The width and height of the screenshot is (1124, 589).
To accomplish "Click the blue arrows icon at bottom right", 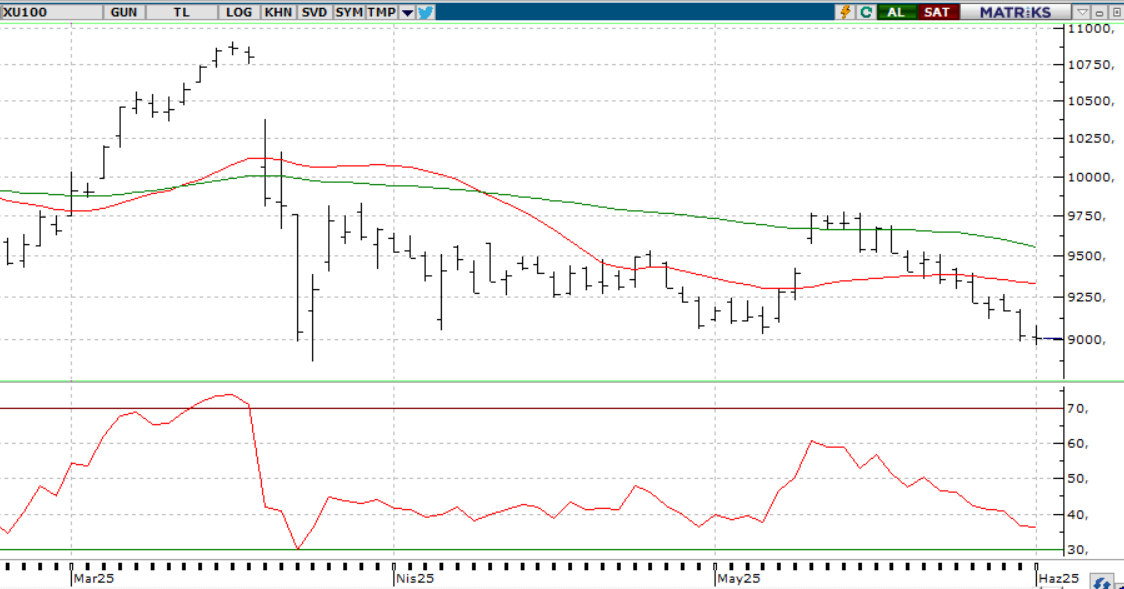I will [1102, 582].
